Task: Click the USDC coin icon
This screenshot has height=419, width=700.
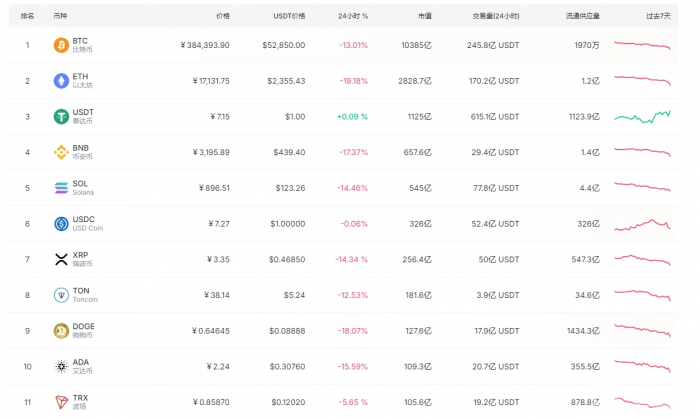Action: coord(61,223)
